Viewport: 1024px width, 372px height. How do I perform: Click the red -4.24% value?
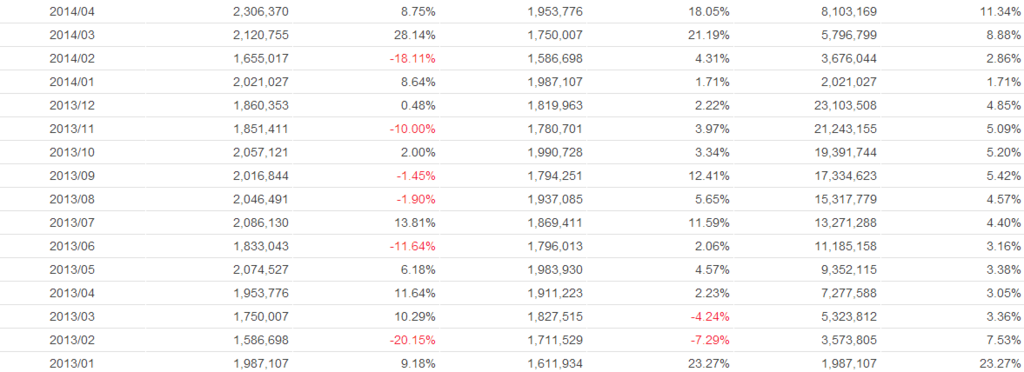tap(710, 317)
